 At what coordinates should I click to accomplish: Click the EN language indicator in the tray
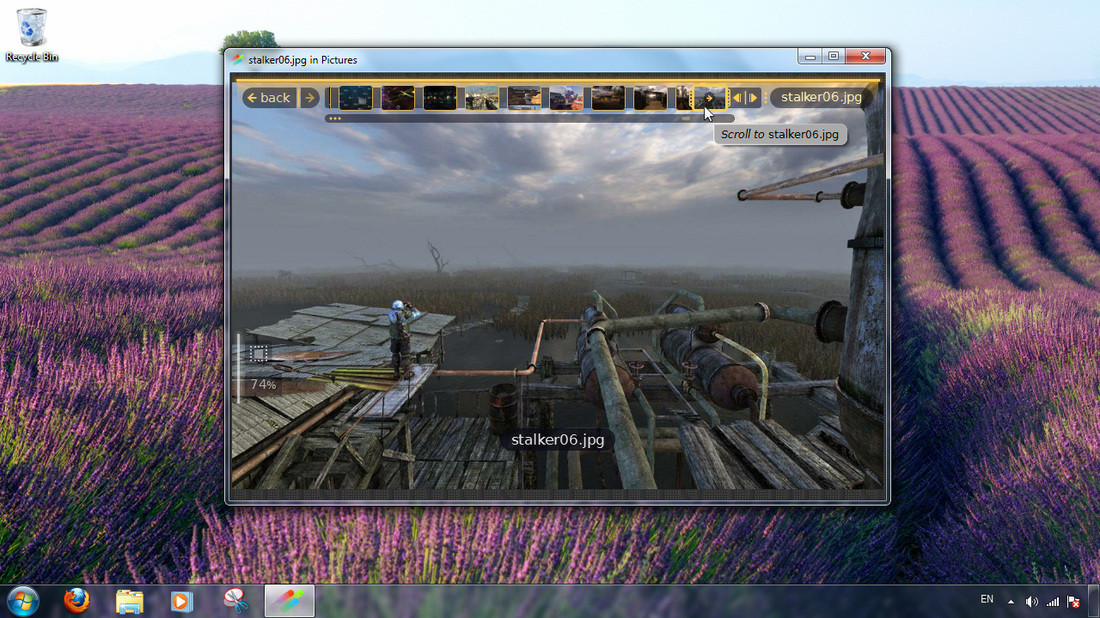[x=987, y=599]
